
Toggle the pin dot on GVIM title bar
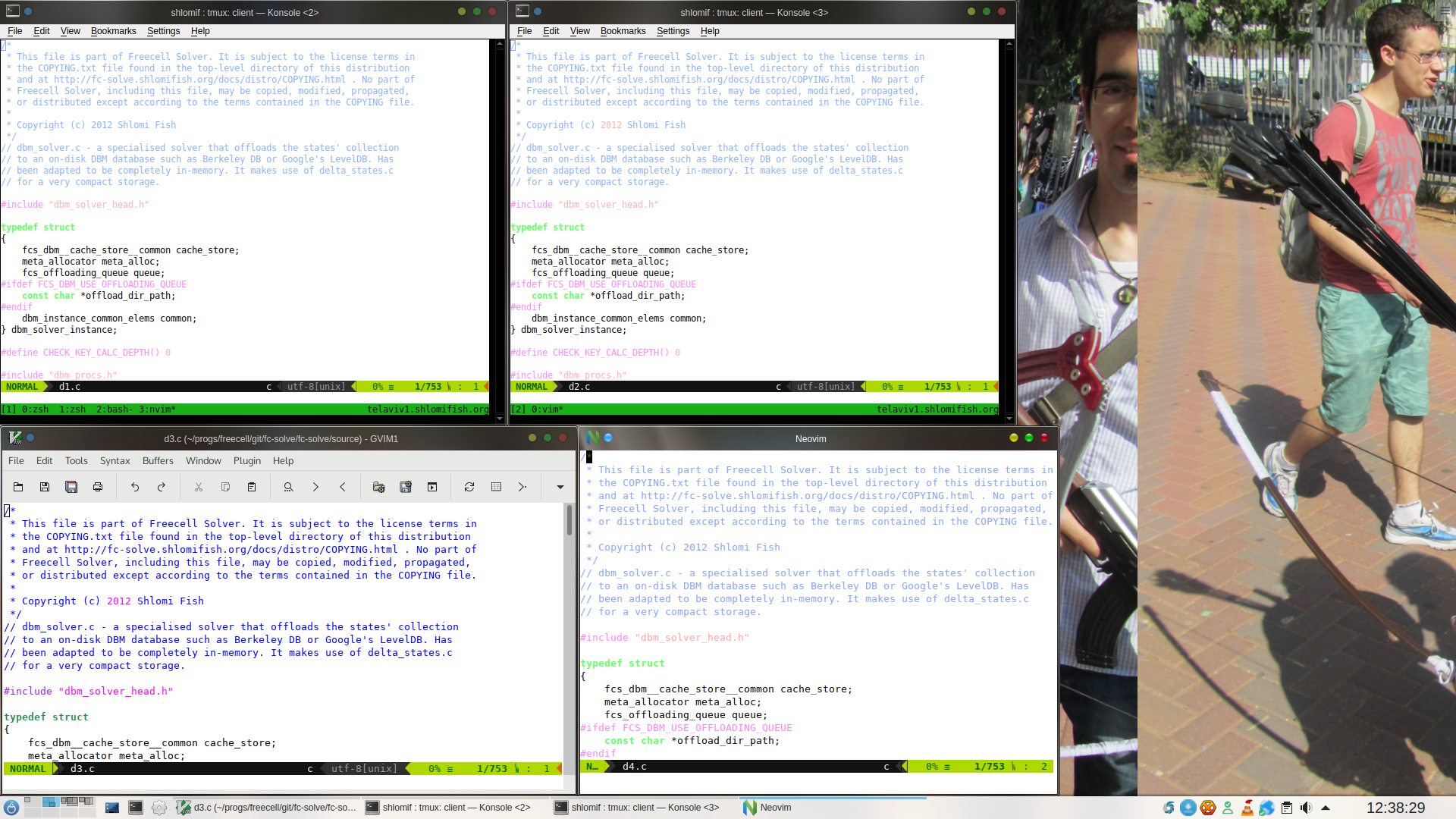[31, 438]
